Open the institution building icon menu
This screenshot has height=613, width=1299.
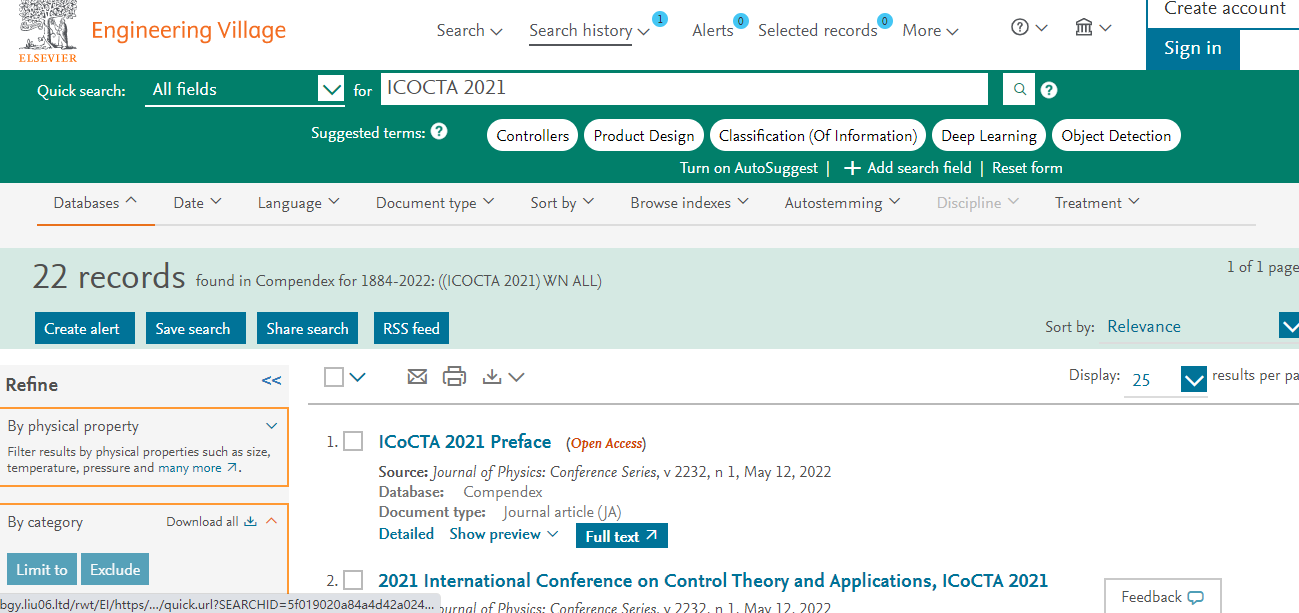(1093, 28)
